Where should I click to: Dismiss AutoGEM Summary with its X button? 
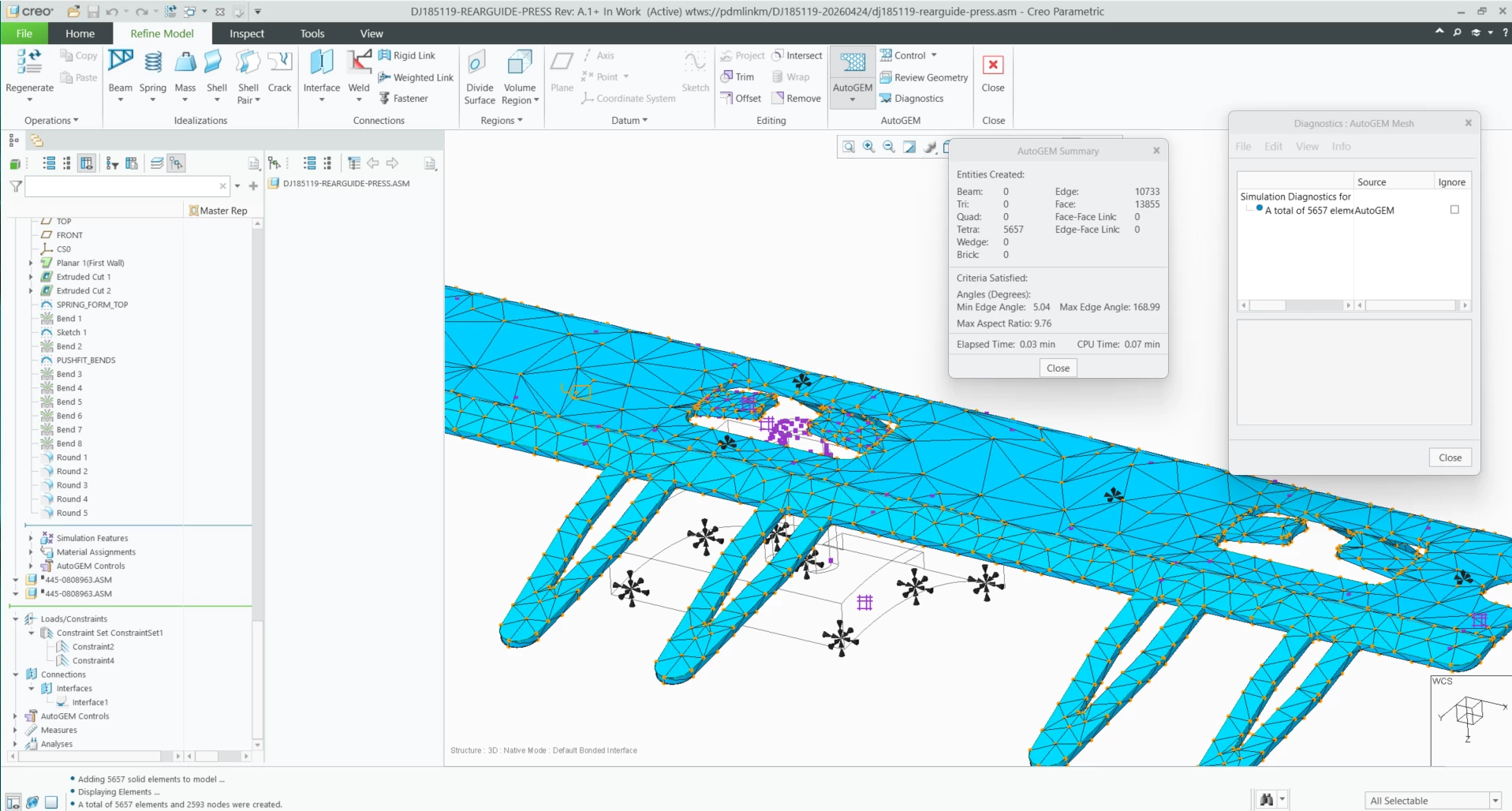tap(1156, 151)
